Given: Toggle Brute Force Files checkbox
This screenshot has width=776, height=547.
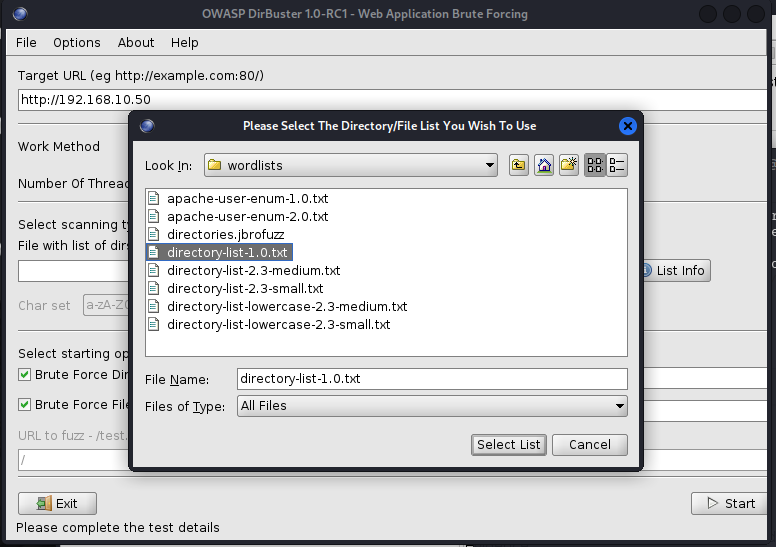Looking at the screenshot, I should click(24, 405).
